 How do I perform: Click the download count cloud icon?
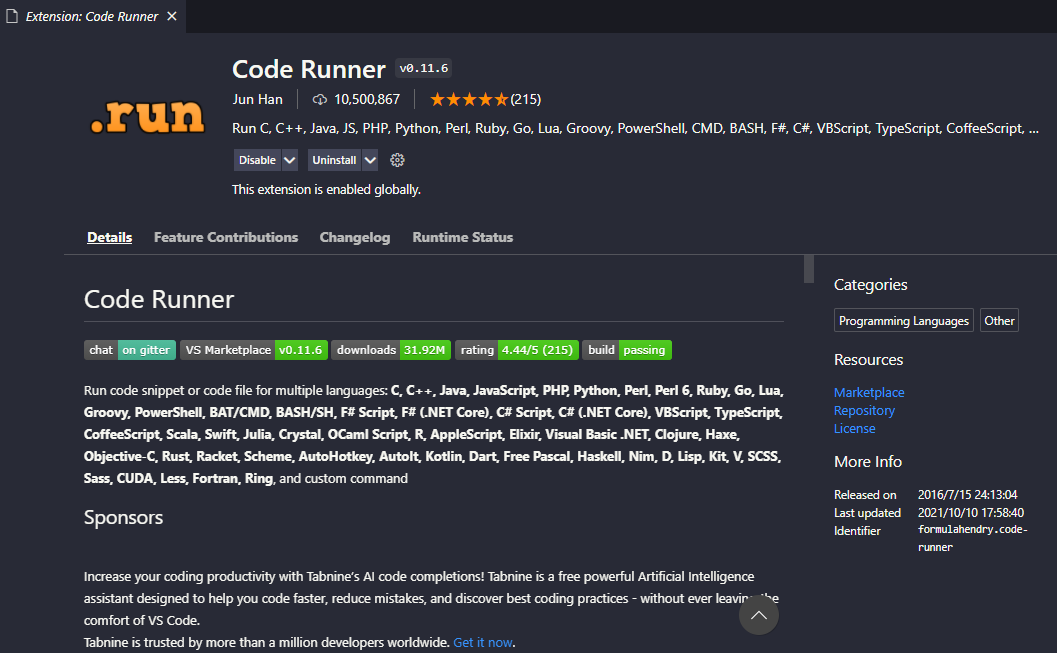(320, 99)
